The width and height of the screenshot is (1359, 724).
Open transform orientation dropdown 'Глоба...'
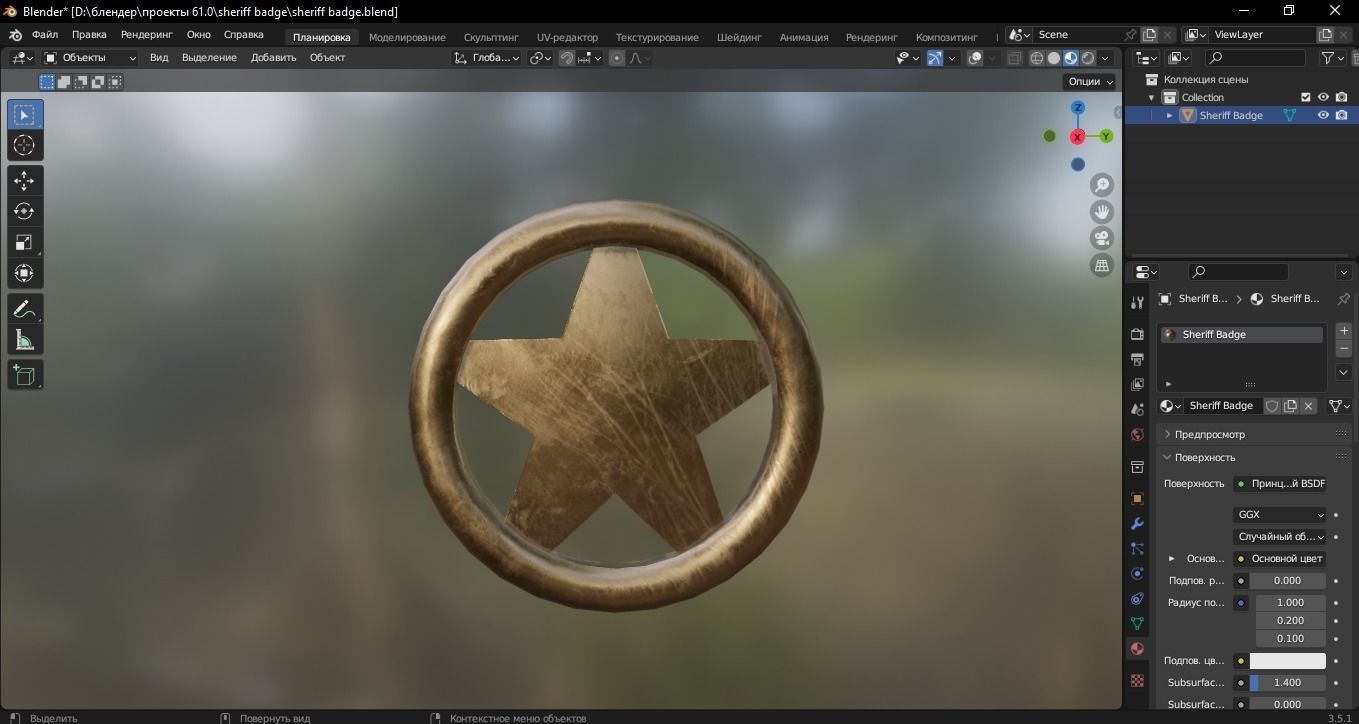coord(487,58)
